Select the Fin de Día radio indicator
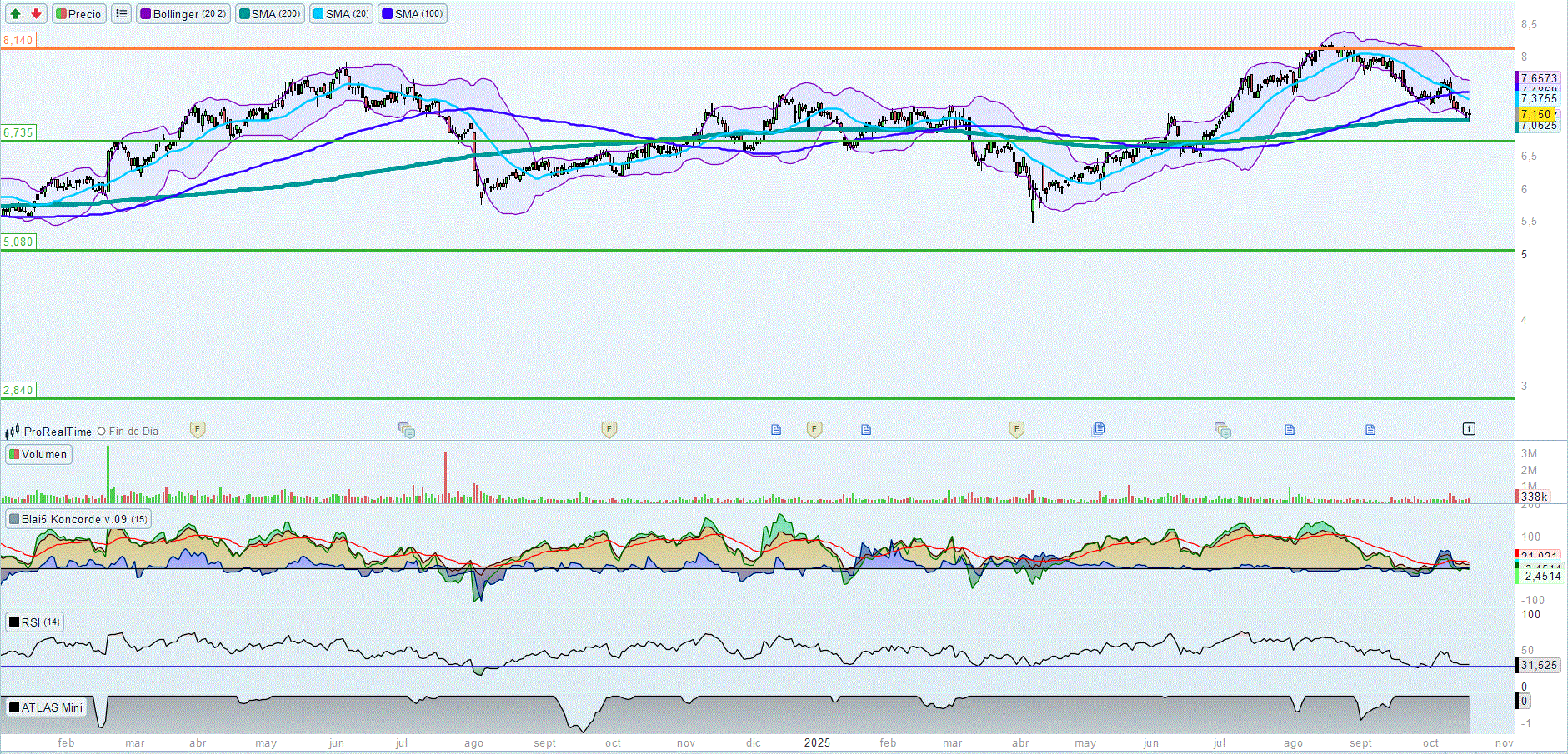The width and height of the screenshot is (1568, 754). point(102,432)
